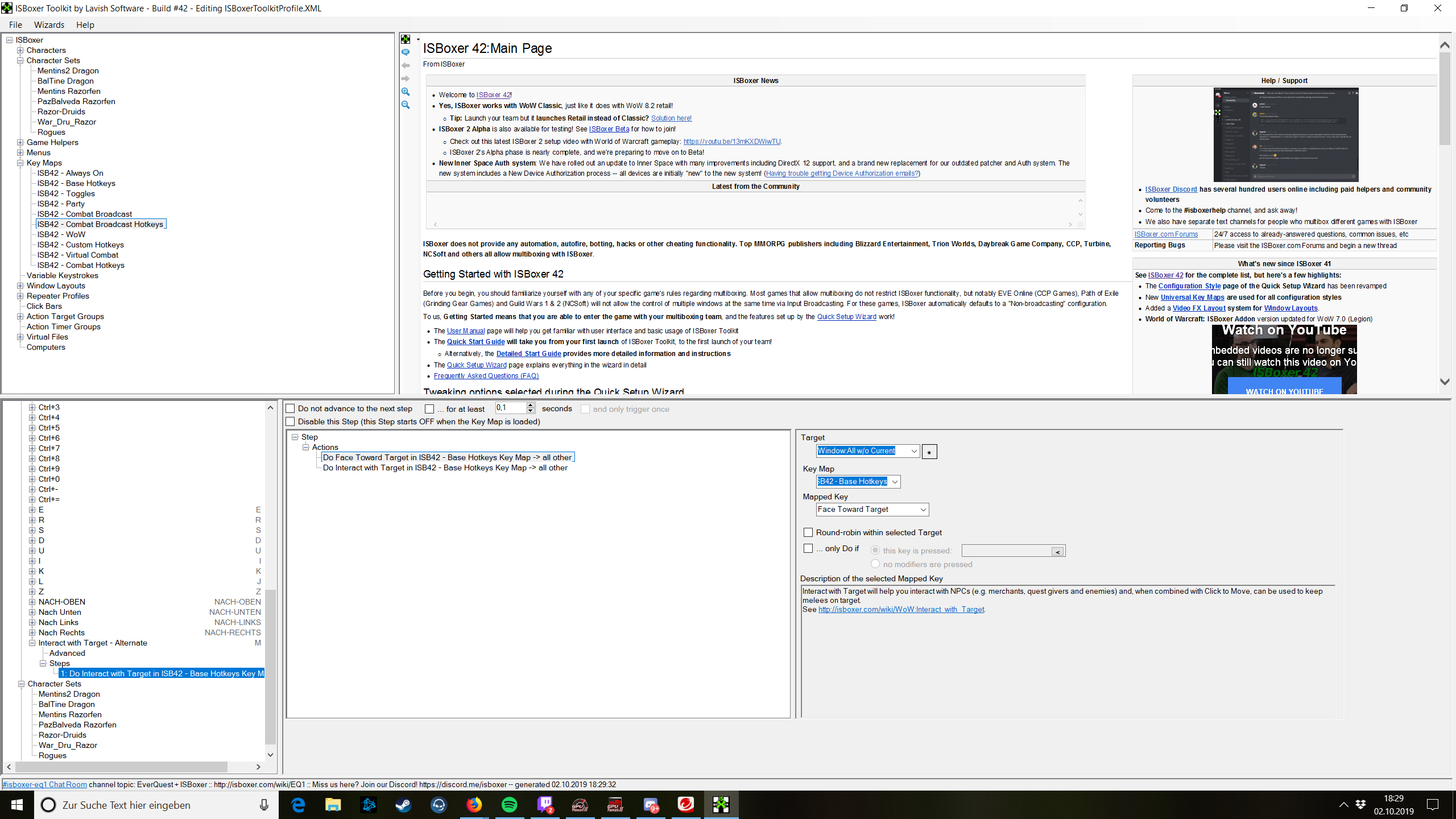Collapse the Key Maps tree node
The width and height of the screenshot is (1456, 819).
click(x=20, y=163)
